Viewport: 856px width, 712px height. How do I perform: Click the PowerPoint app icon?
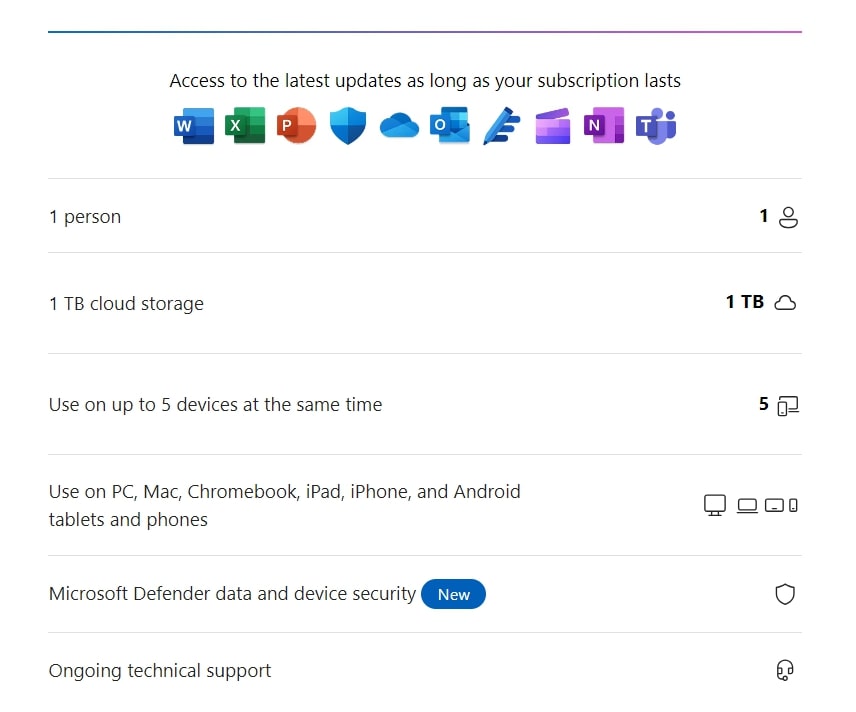click(296, 126)
